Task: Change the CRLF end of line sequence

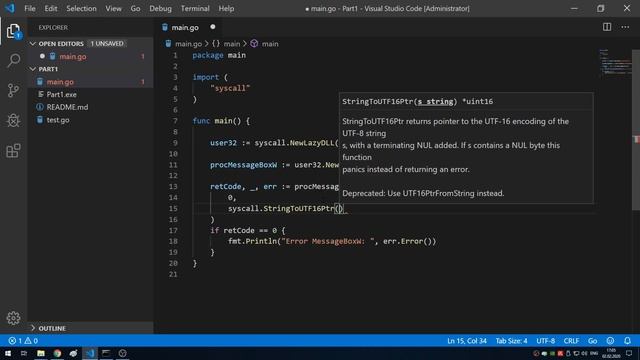Action: [x=571, y=340]
